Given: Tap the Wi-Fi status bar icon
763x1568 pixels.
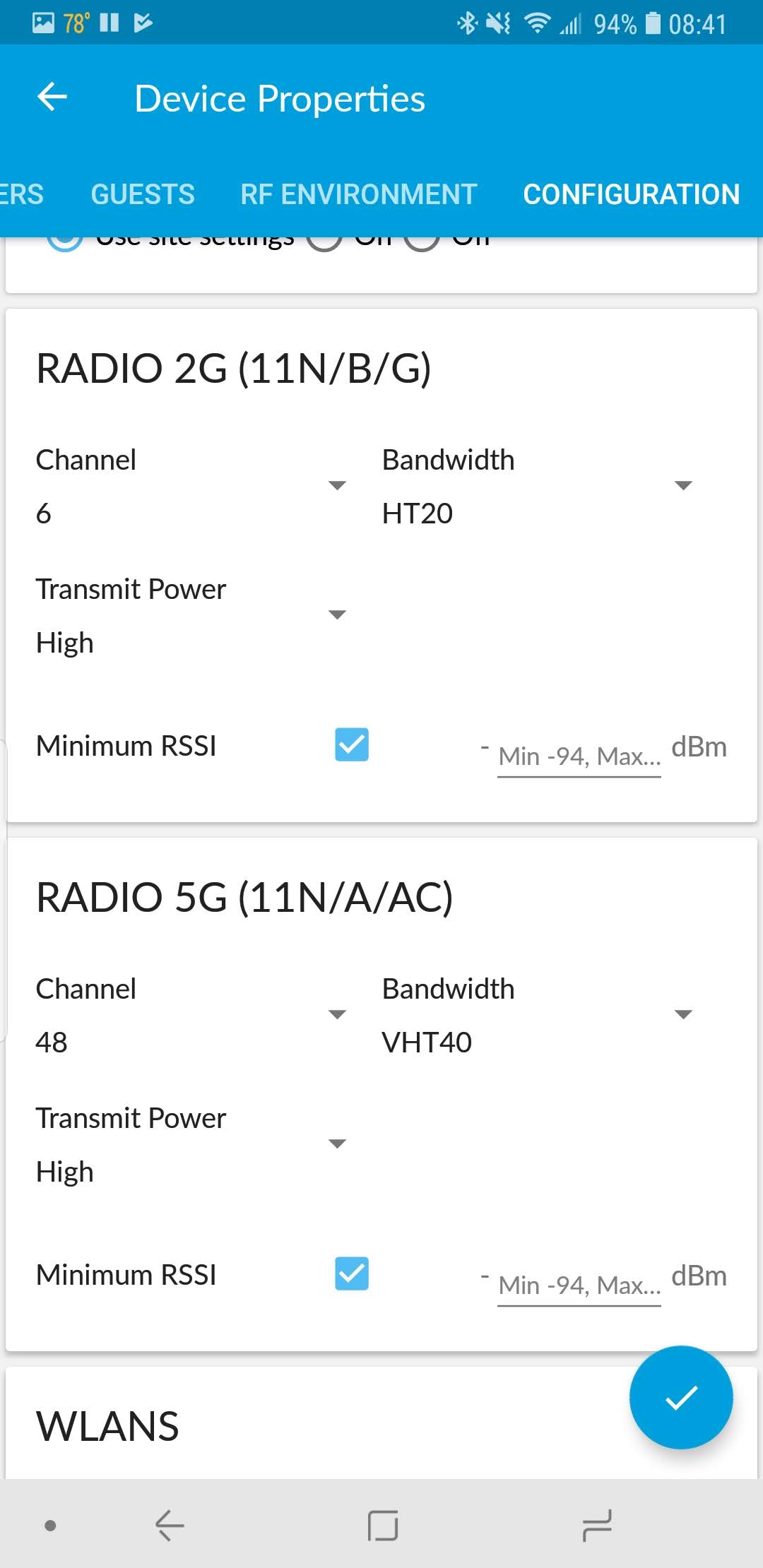Looking at the screenshot, I should (x=538, y=23).
